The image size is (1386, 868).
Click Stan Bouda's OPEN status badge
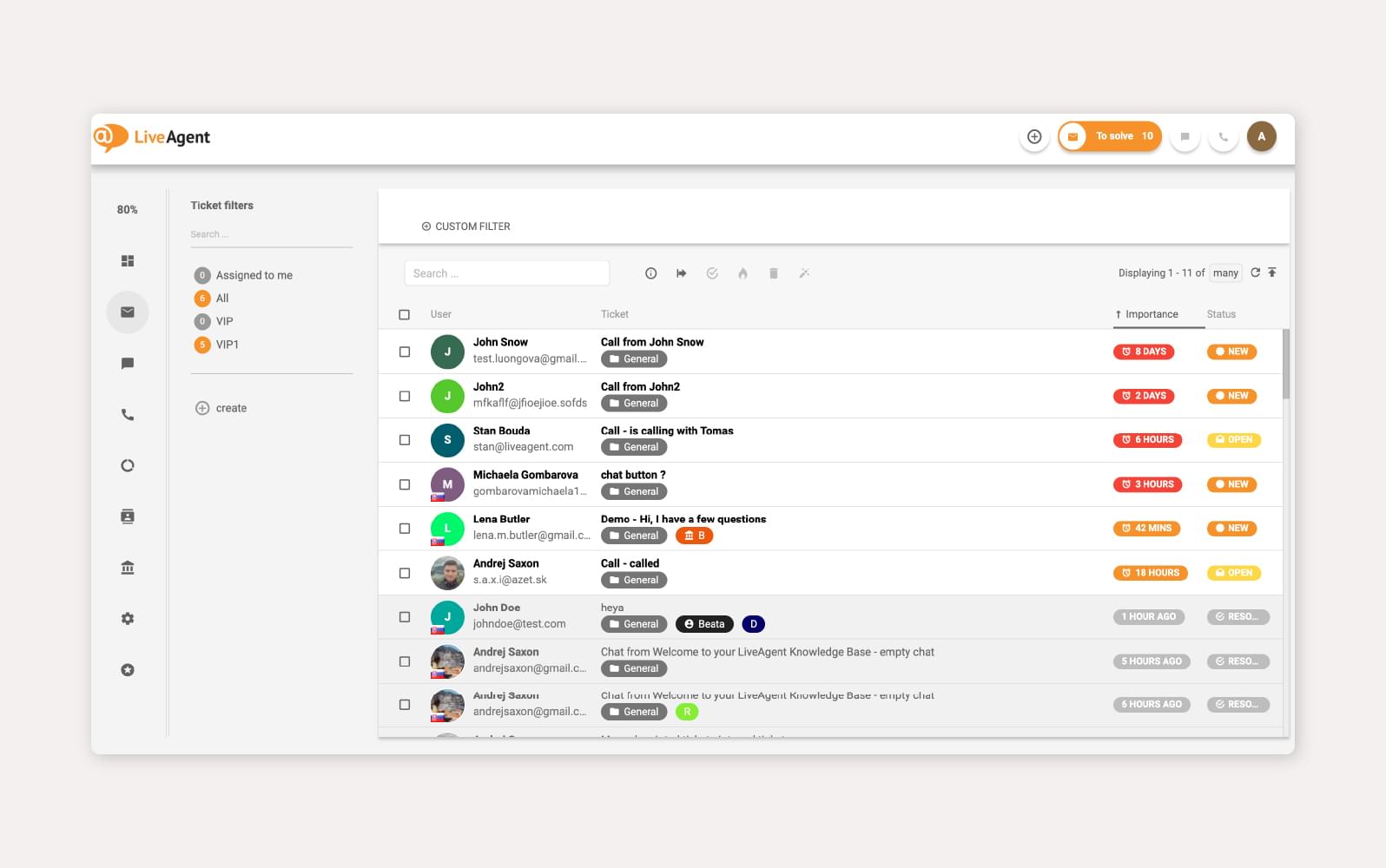pos(1233,440)
